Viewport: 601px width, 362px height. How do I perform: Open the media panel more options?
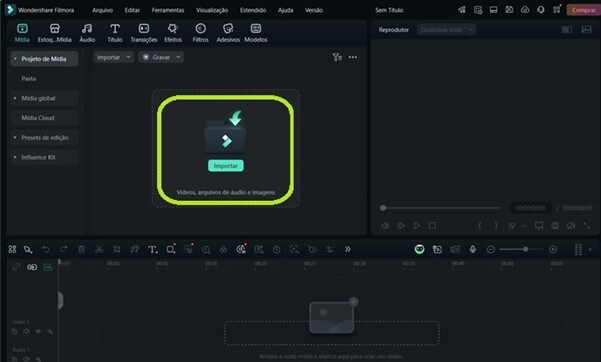pyautogui.click(x=353, y=57)
